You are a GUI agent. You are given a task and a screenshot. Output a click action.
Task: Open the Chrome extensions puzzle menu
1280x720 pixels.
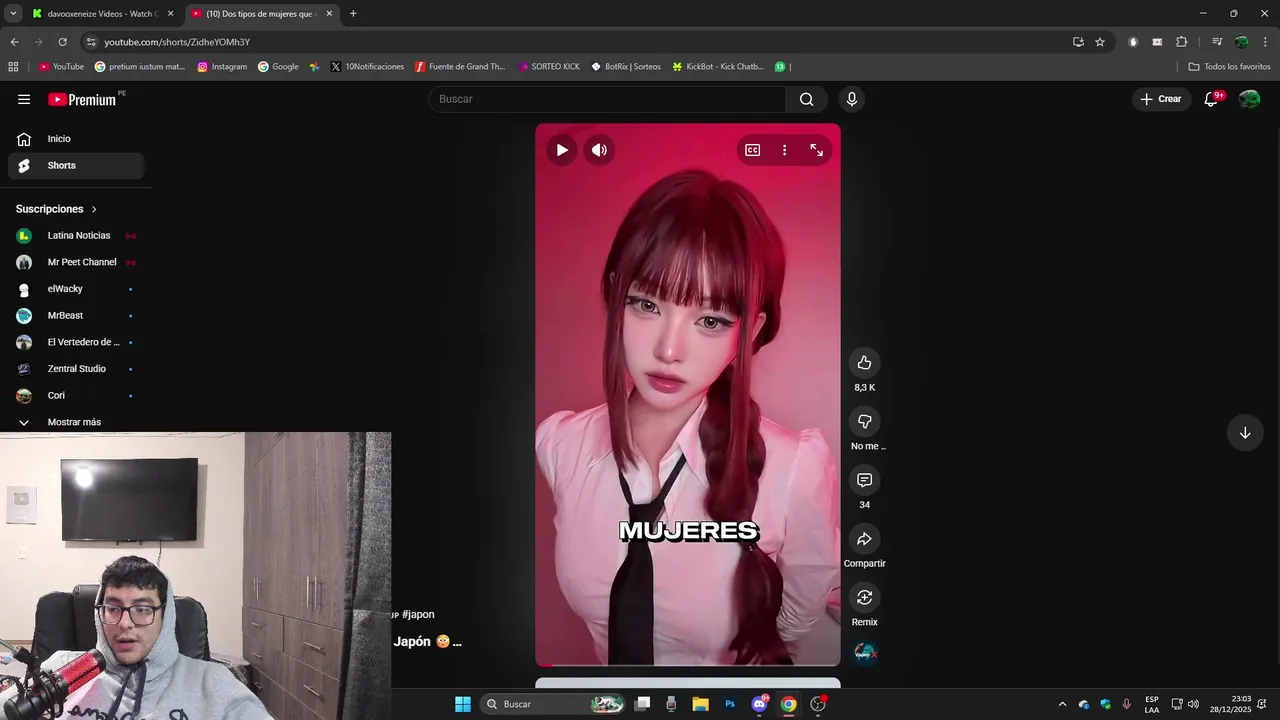click(x=1182, y=42)
